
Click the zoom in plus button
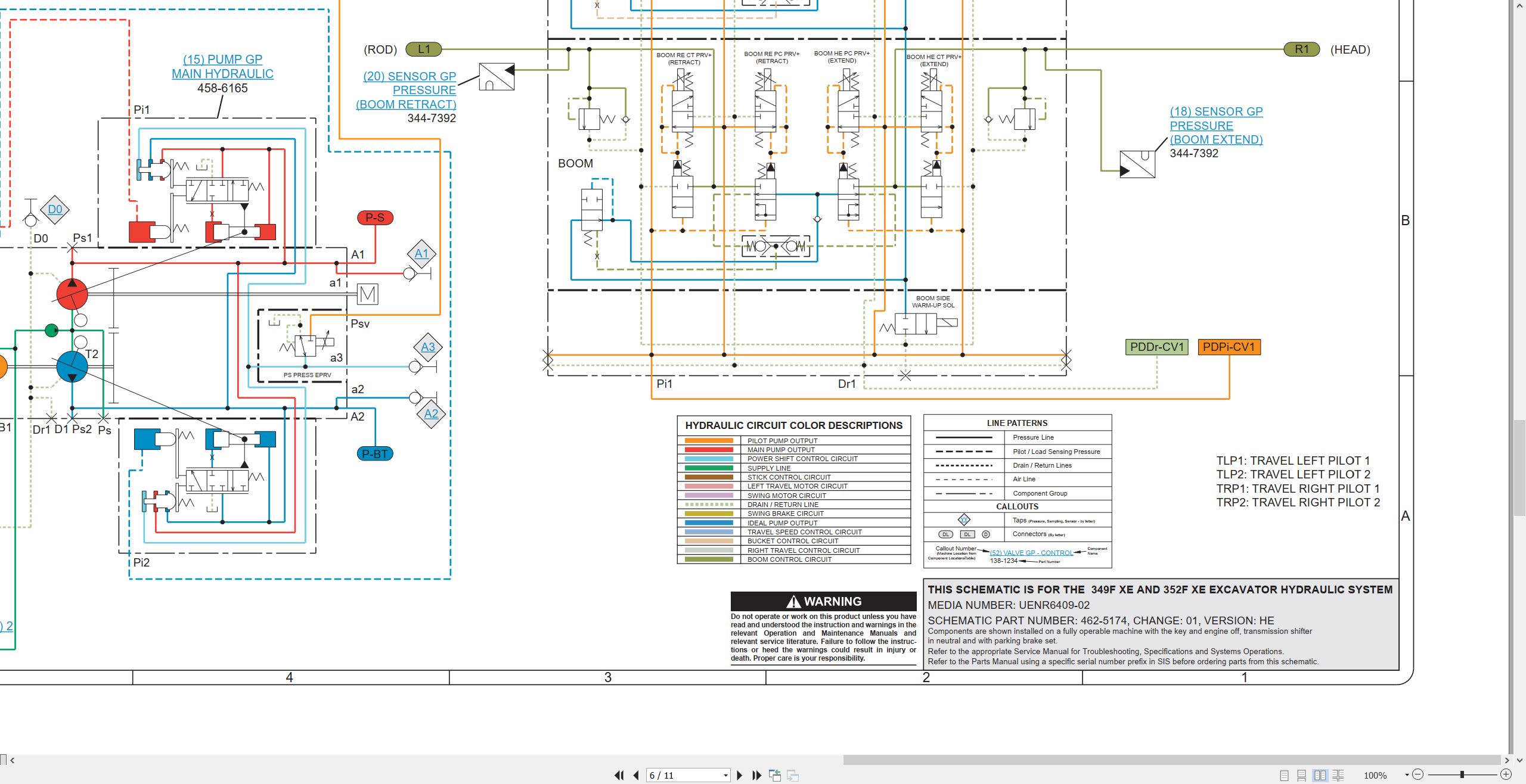1506,774
